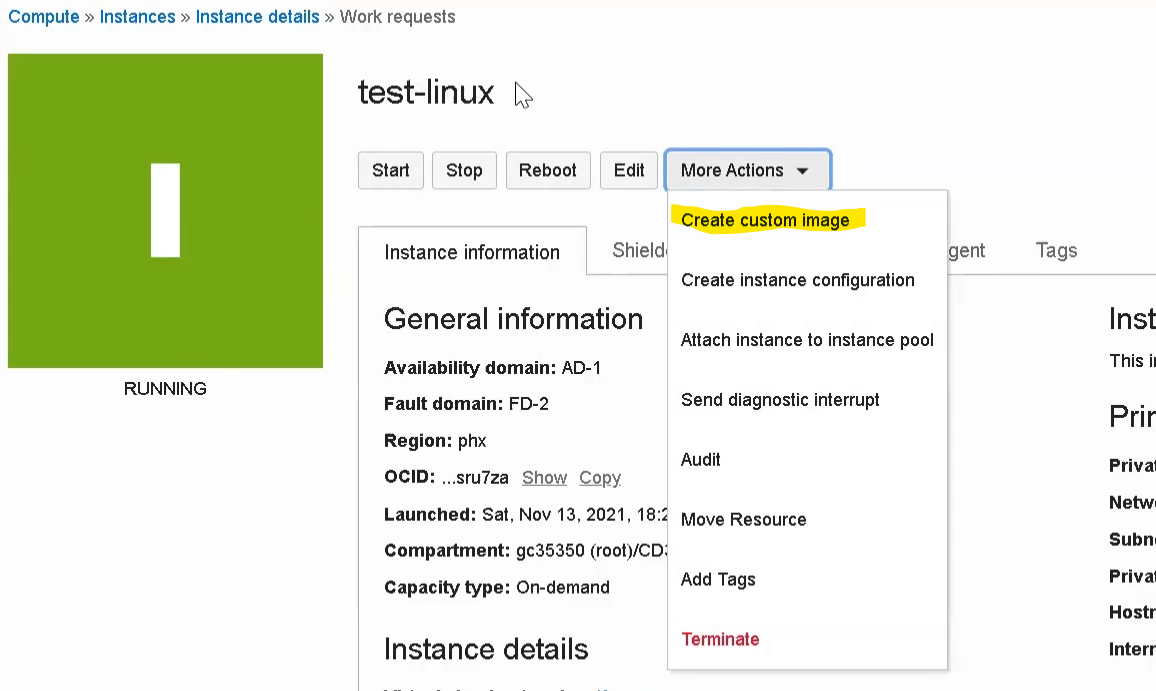The height and width of the screenshot is (691, 1156).
Task: Show the full instance OCID
Action: pyautogui.click(x=544, y=478)
